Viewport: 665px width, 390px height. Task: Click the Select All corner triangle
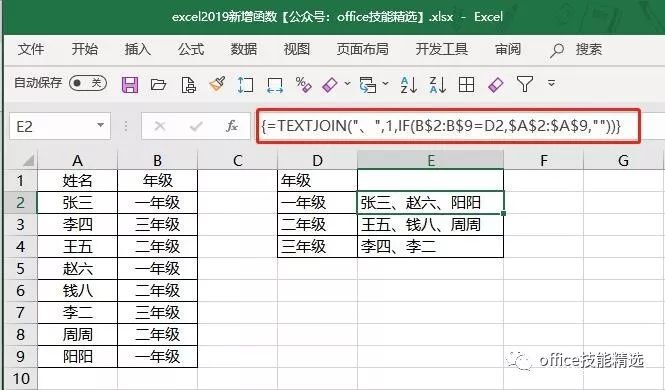tap(28, 161)
